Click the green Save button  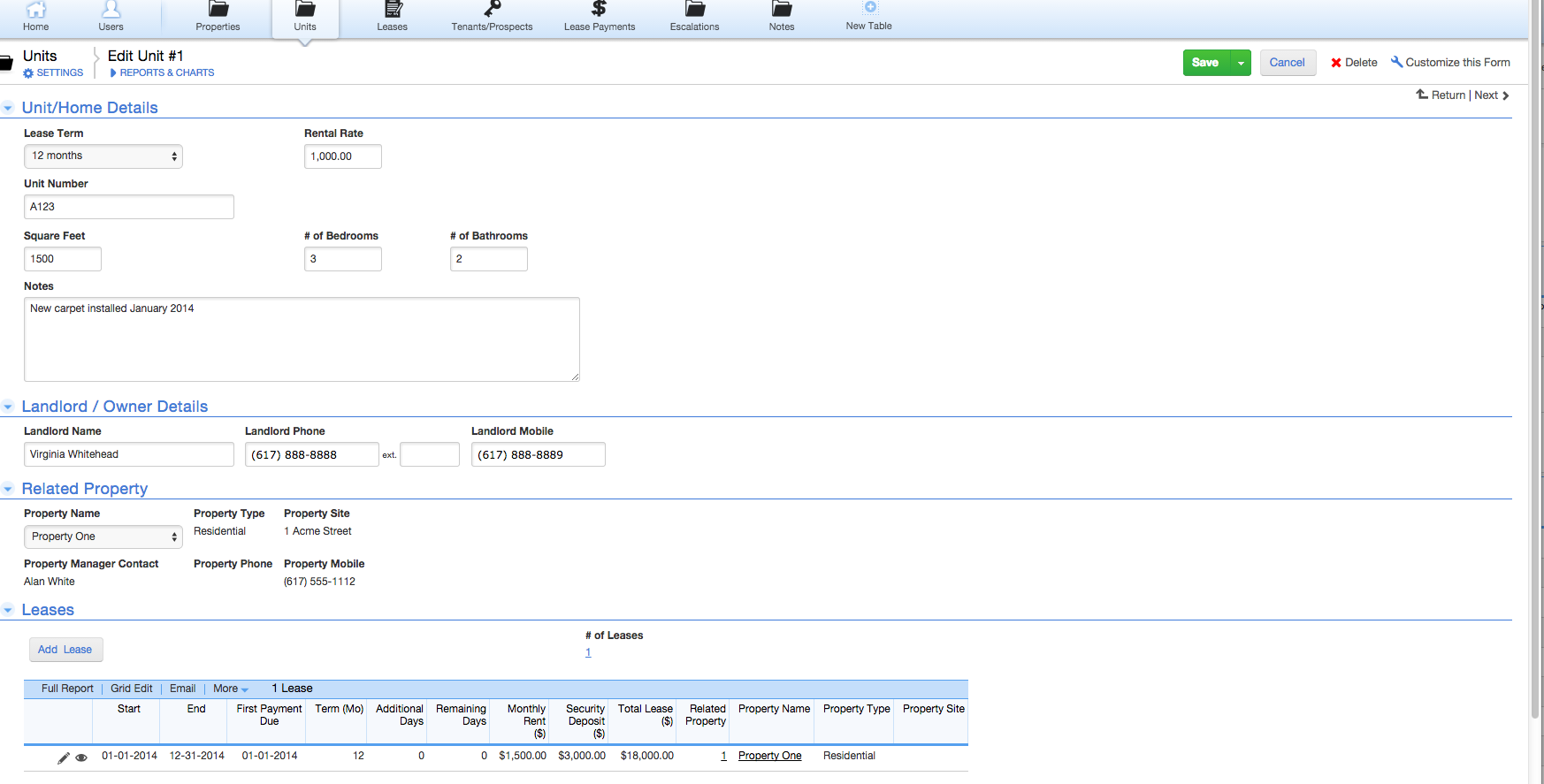(1206, 63)
